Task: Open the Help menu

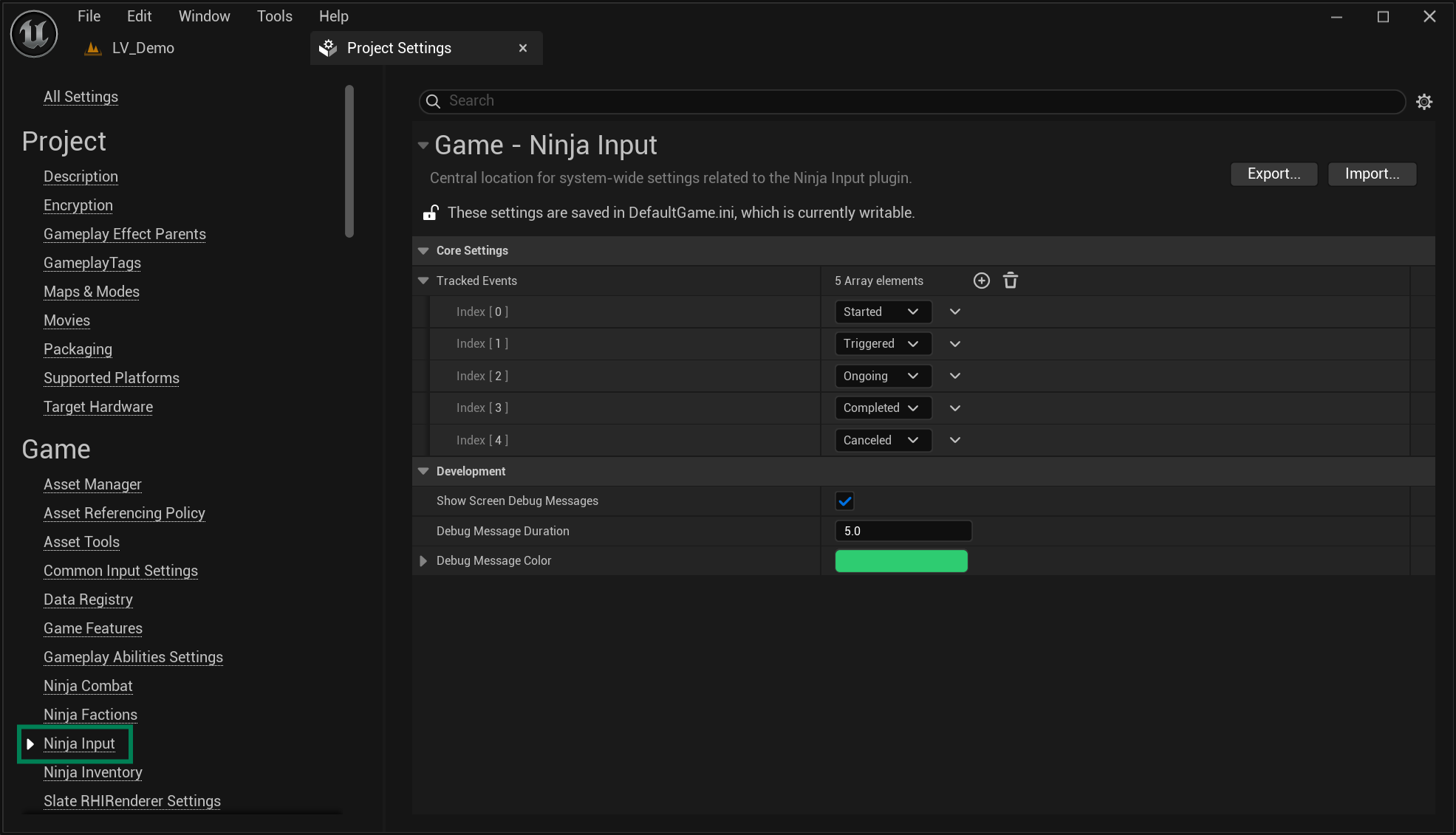Action: pos(333,16)
